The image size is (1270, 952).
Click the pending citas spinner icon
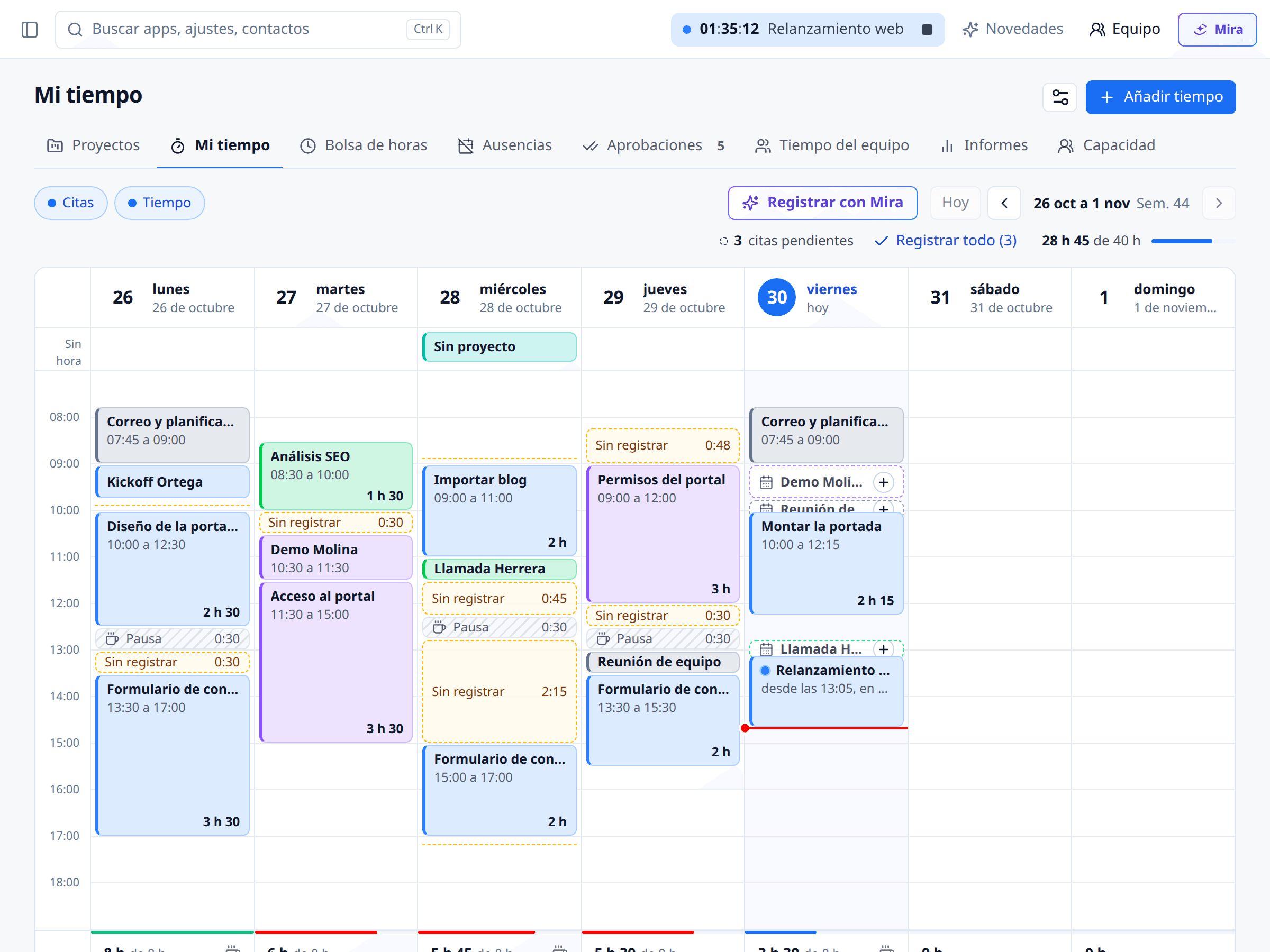coord(723,241)
